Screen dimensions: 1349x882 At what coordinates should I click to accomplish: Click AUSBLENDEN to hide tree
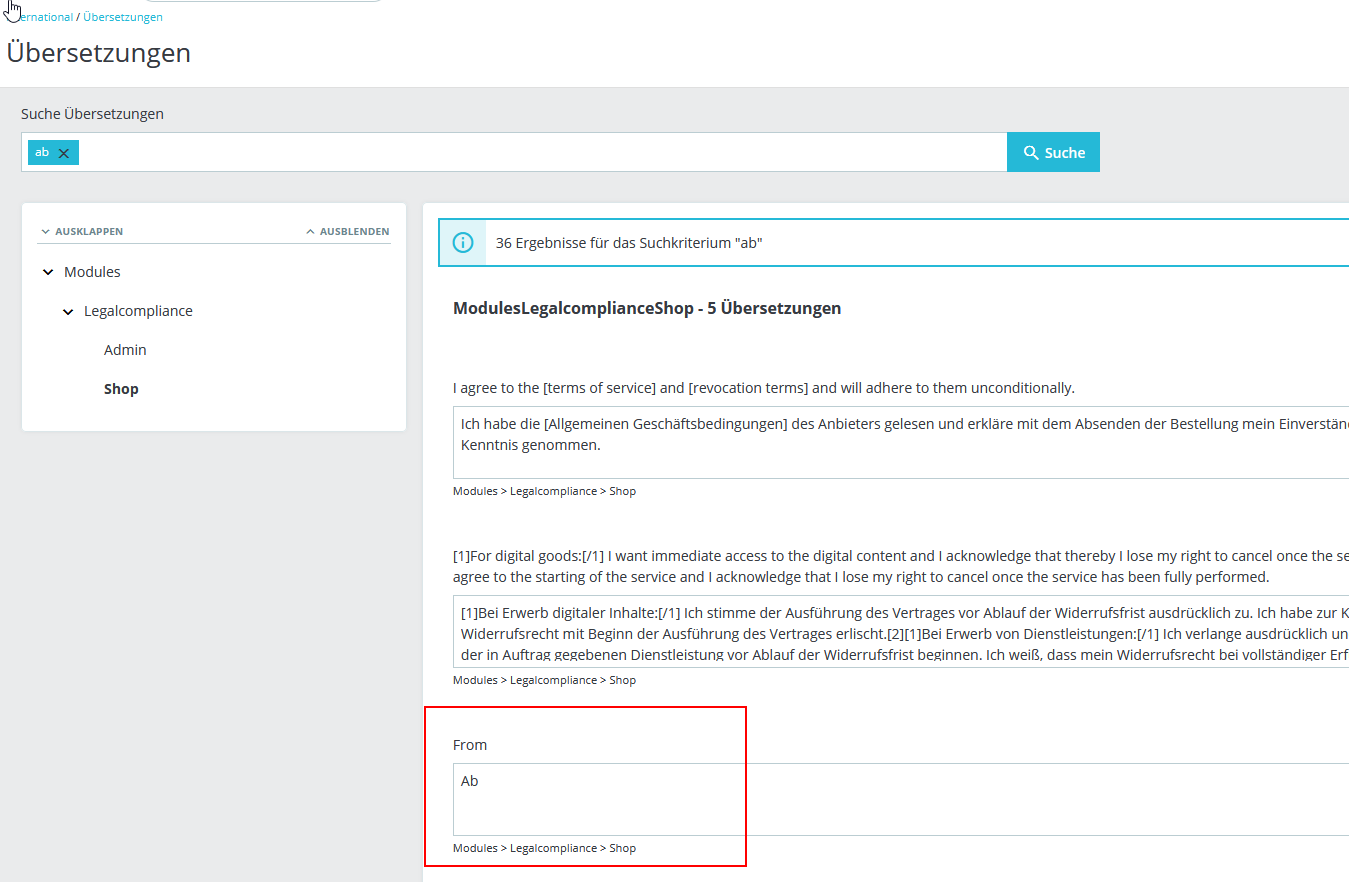pyautogui.click(x=347, y=231)
